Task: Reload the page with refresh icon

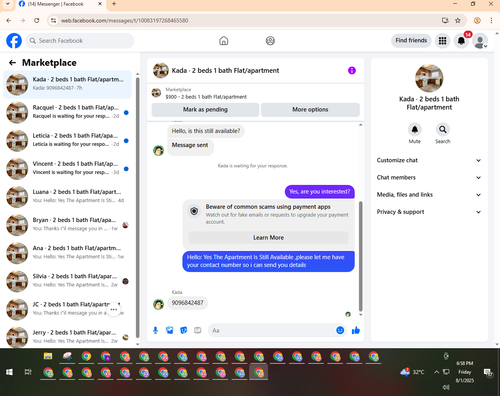Action: 37,20
